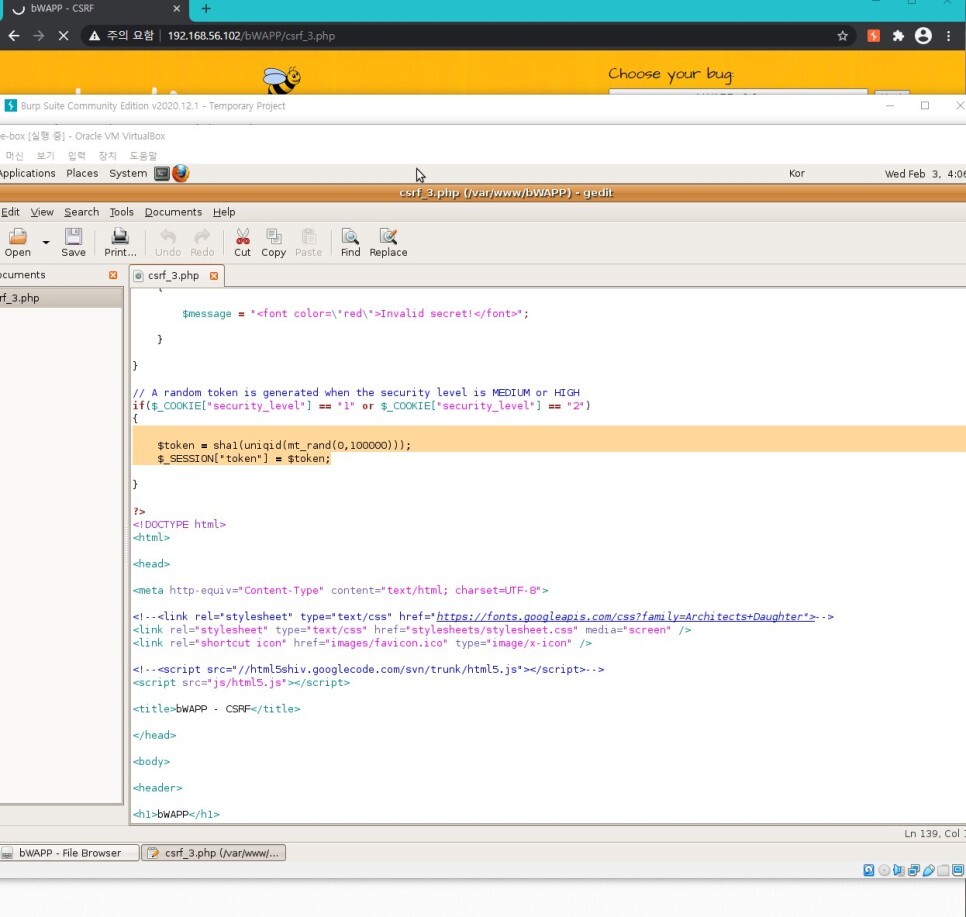The width and height of the screenshot is (966, 917).
Task: Click the site security warning icon
Action: tap(94, 36)
